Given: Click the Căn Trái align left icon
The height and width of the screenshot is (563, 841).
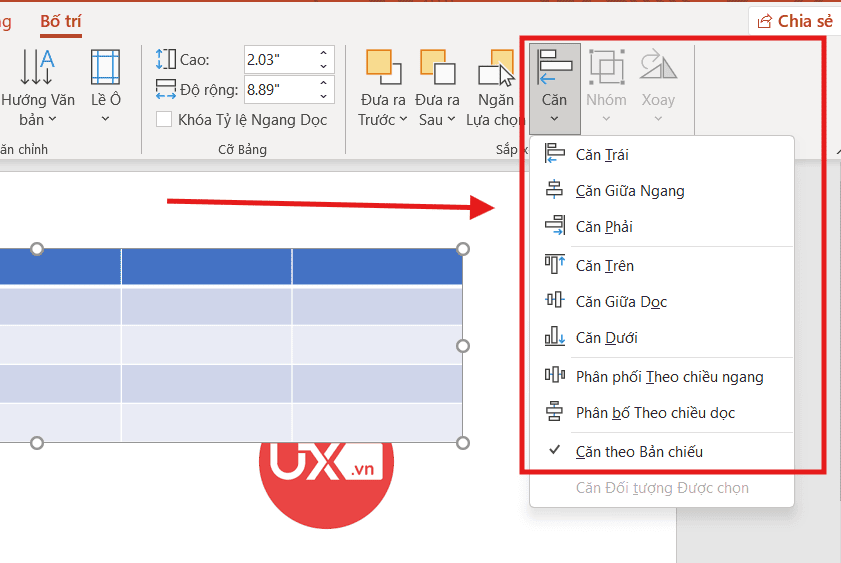Looking at the screenshot, I should click(x=554, y=154).
